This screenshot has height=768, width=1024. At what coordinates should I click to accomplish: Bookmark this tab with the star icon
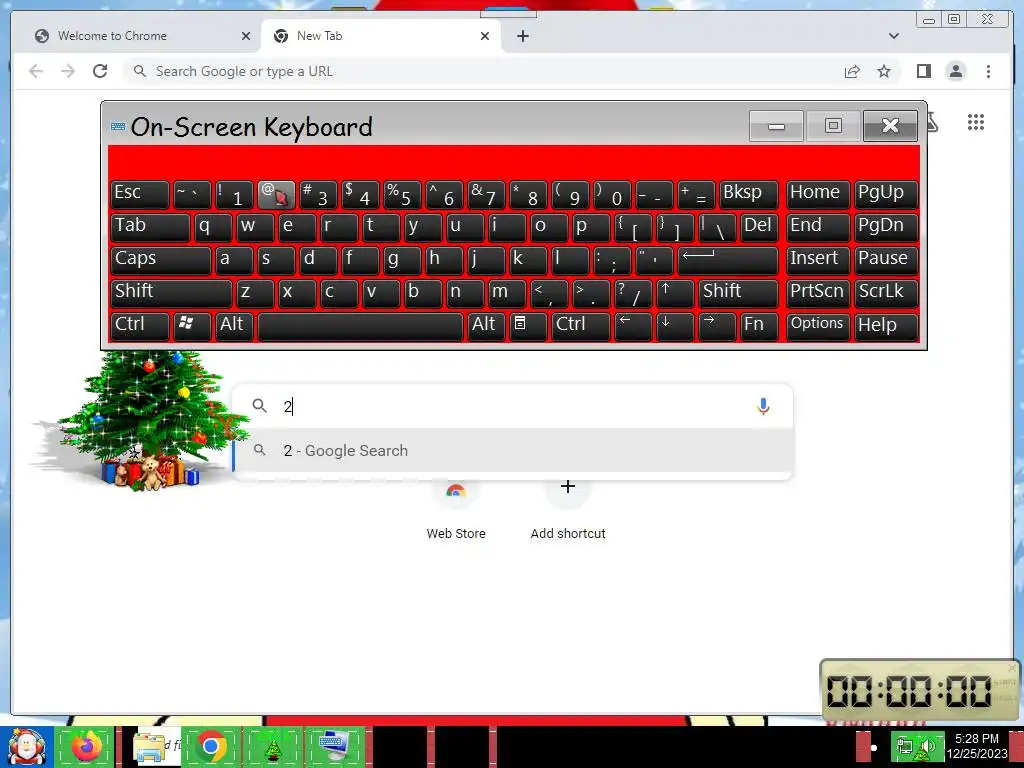(884, 71)
